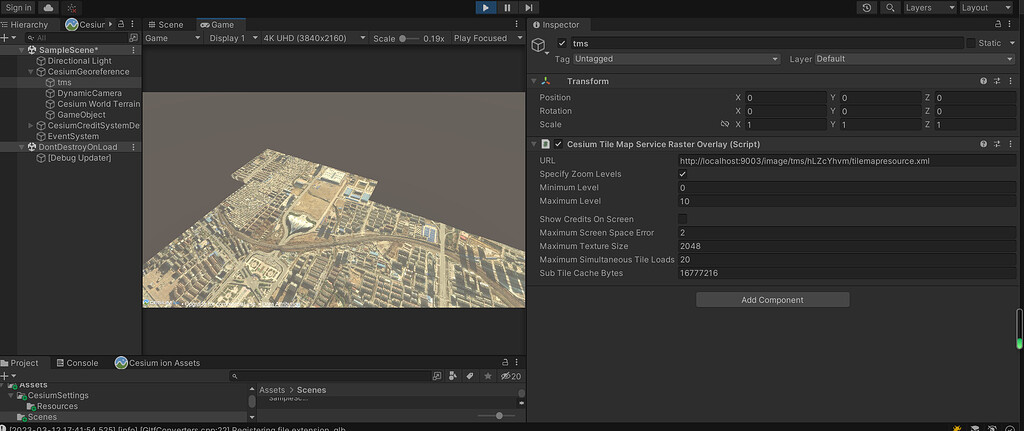Click the favorites star icon in Project
The image size is (1024, 431).
(487, 376)
